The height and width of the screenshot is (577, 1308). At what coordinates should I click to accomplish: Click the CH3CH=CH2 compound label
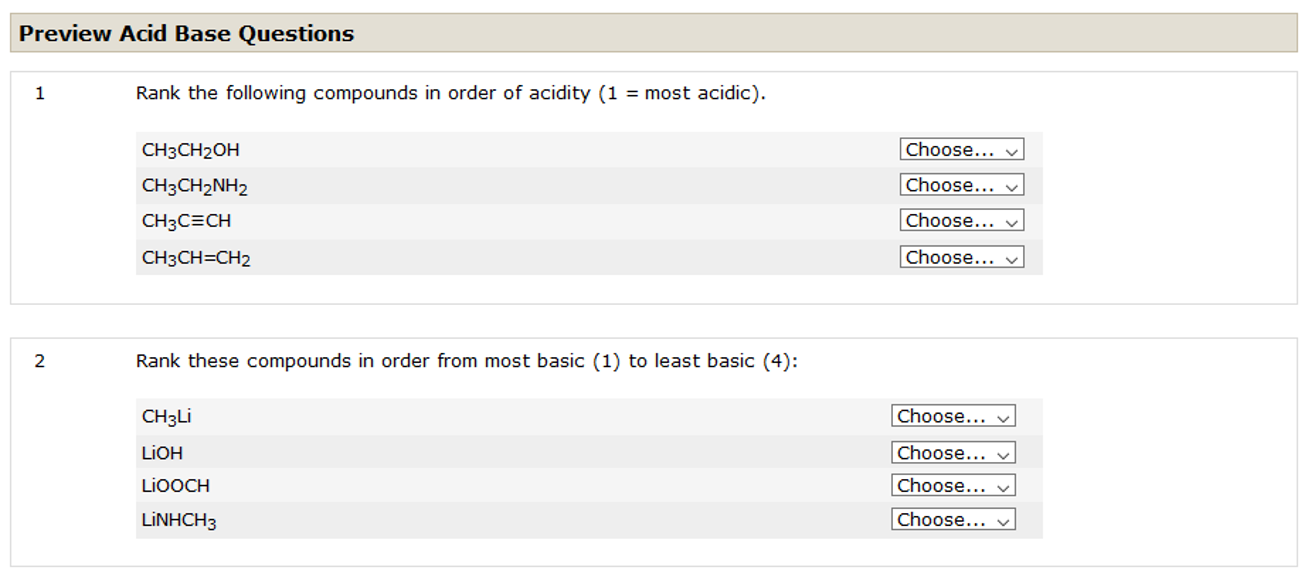(196, 259)
